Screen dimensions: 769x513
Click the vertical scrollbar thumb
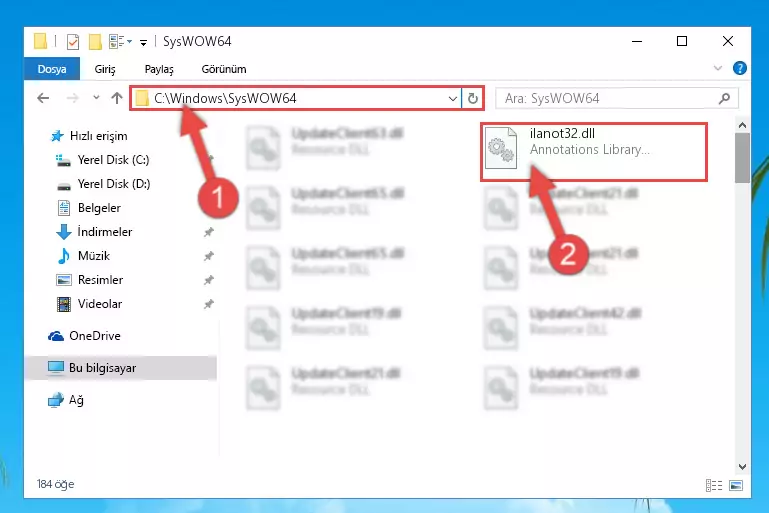pos(742,158)
